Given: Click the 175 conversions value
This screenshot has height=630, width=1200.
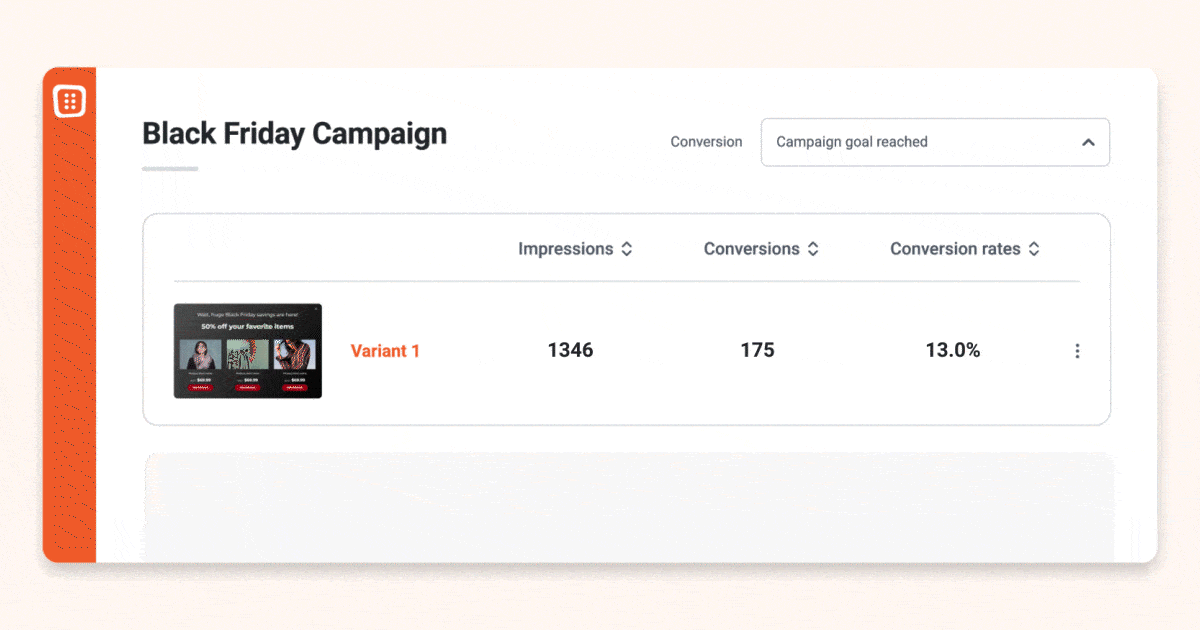Looking at the screenshot, I should click(x=757, y=350).
